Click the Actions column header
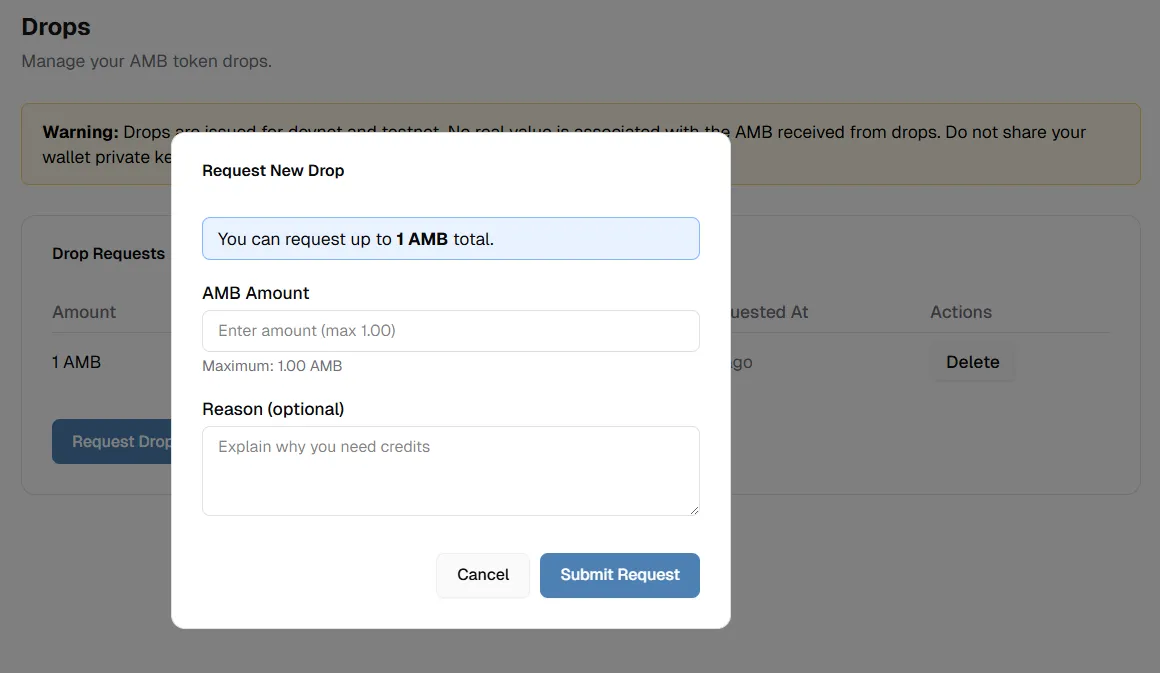 (960, 312)
